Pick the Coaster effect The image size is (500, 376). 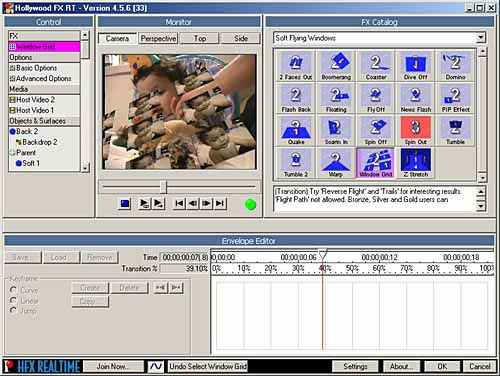coord(376,66)
